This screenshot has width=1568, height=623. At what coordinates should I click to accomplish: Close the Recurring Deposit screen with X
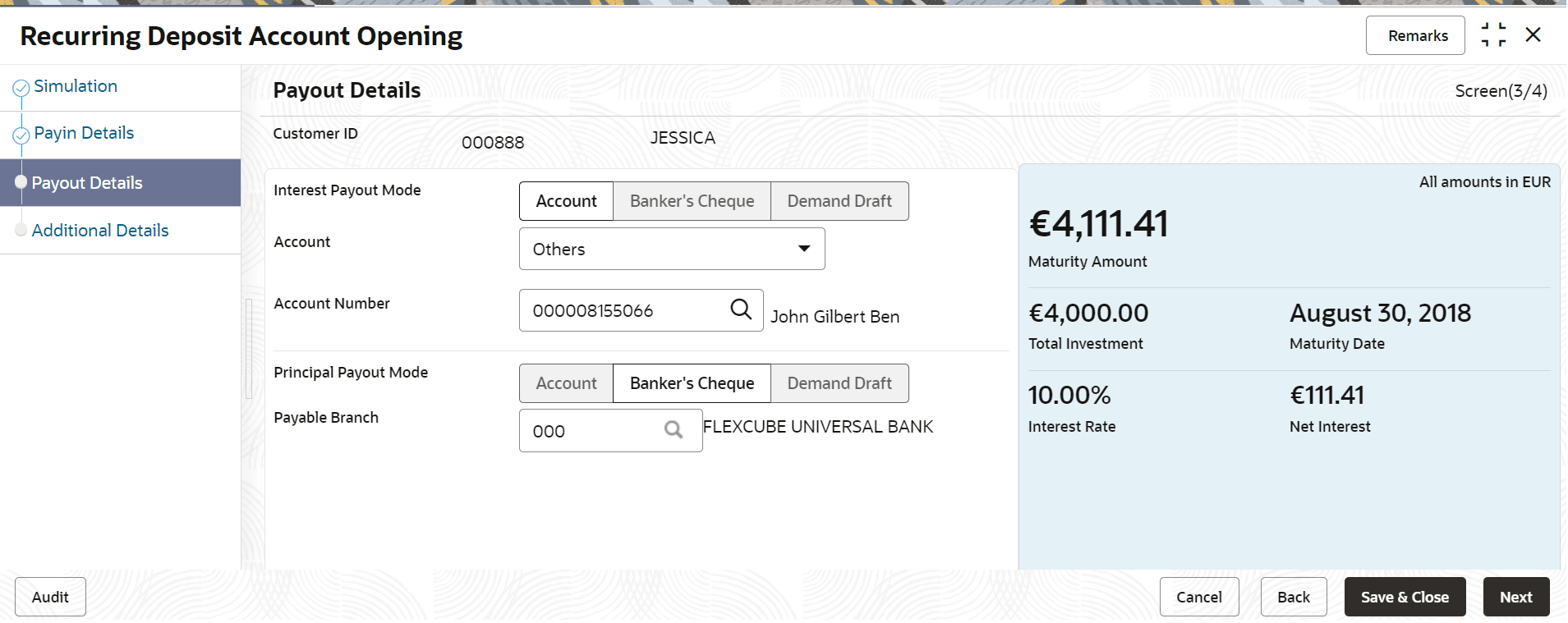pos(1533,35)
